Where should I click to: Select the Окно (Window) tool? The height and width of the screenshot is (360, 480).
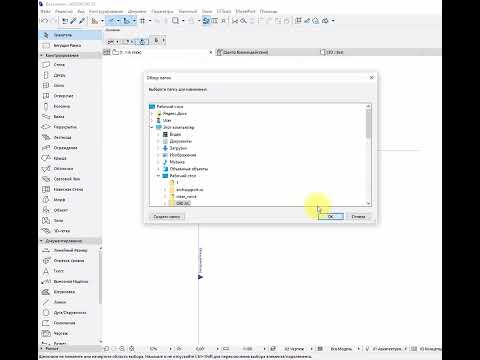pos(70,86)
